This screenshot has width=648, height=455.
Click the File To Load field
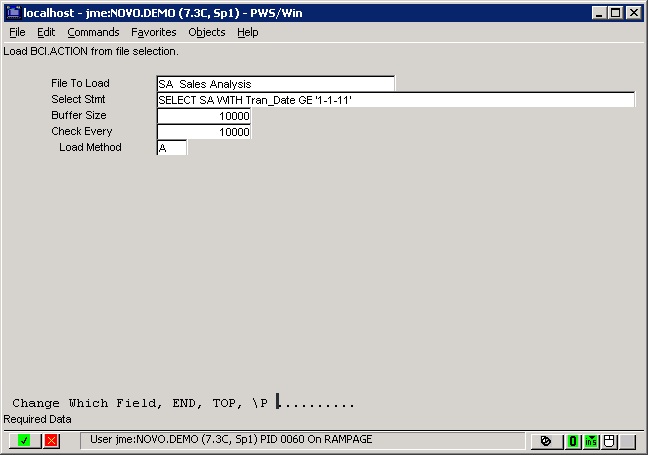point(275,84)
